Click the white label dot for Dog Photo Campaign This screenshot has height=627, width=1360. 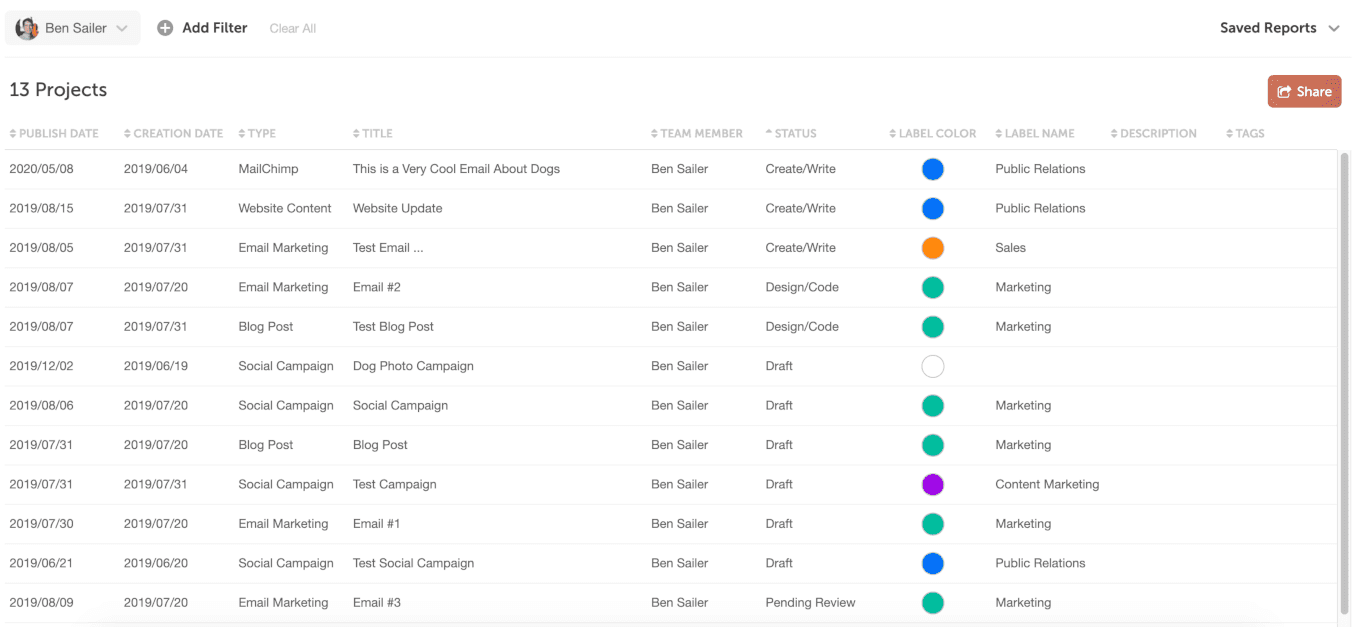point(933,366)
